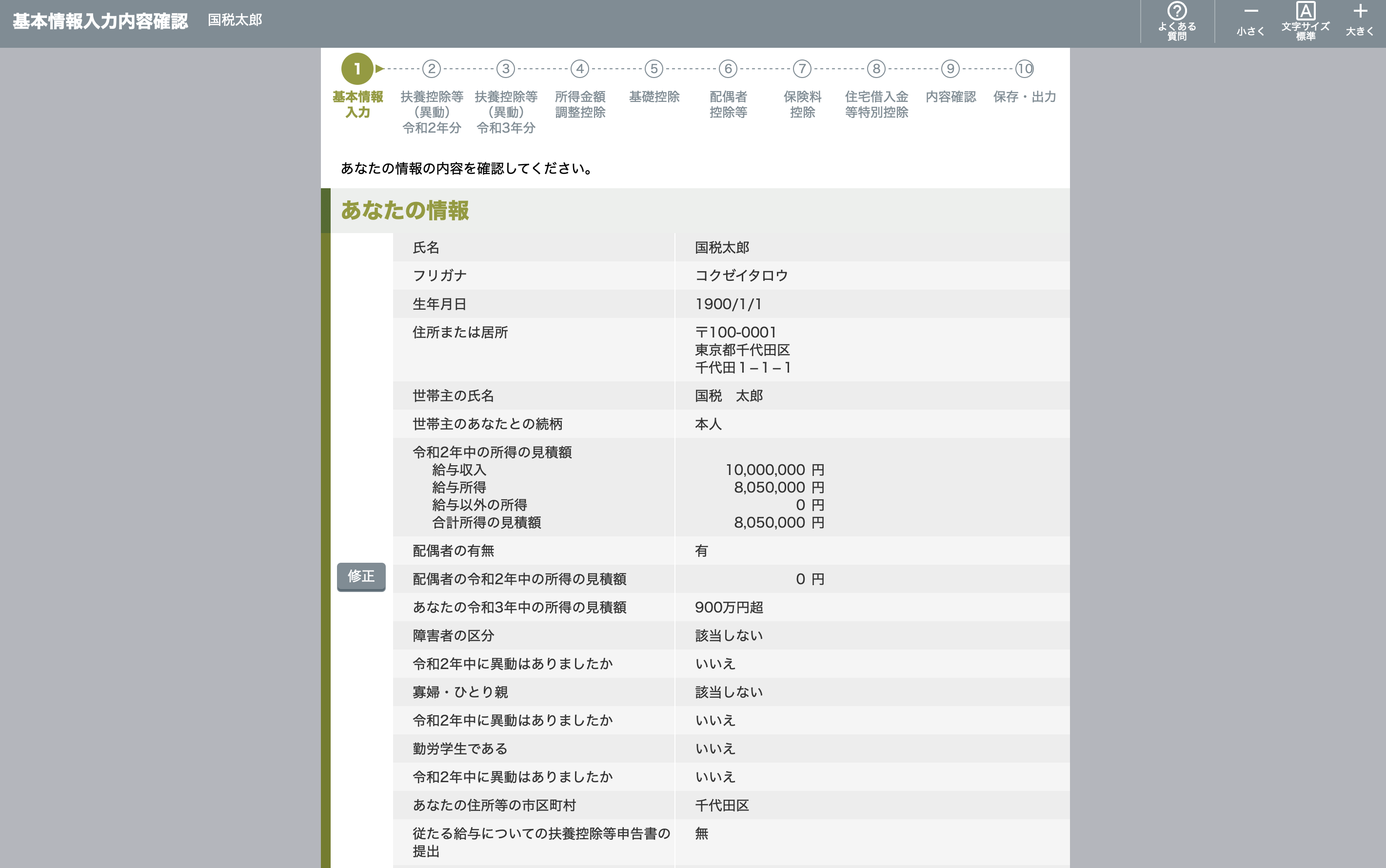Select 扶養控除等(異動) 令和3年分 step label
This screenshot has width=1386, height=868.
[506, 112]
